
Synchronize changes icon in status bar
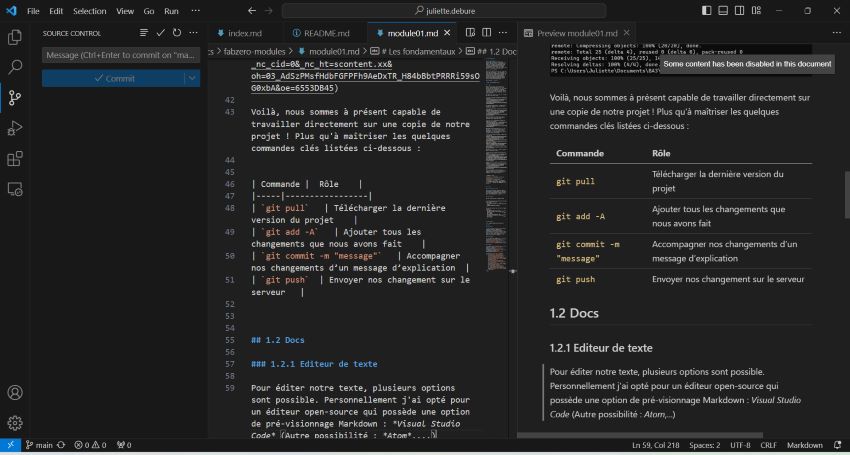pyautogui.click(x=61, y=445)
